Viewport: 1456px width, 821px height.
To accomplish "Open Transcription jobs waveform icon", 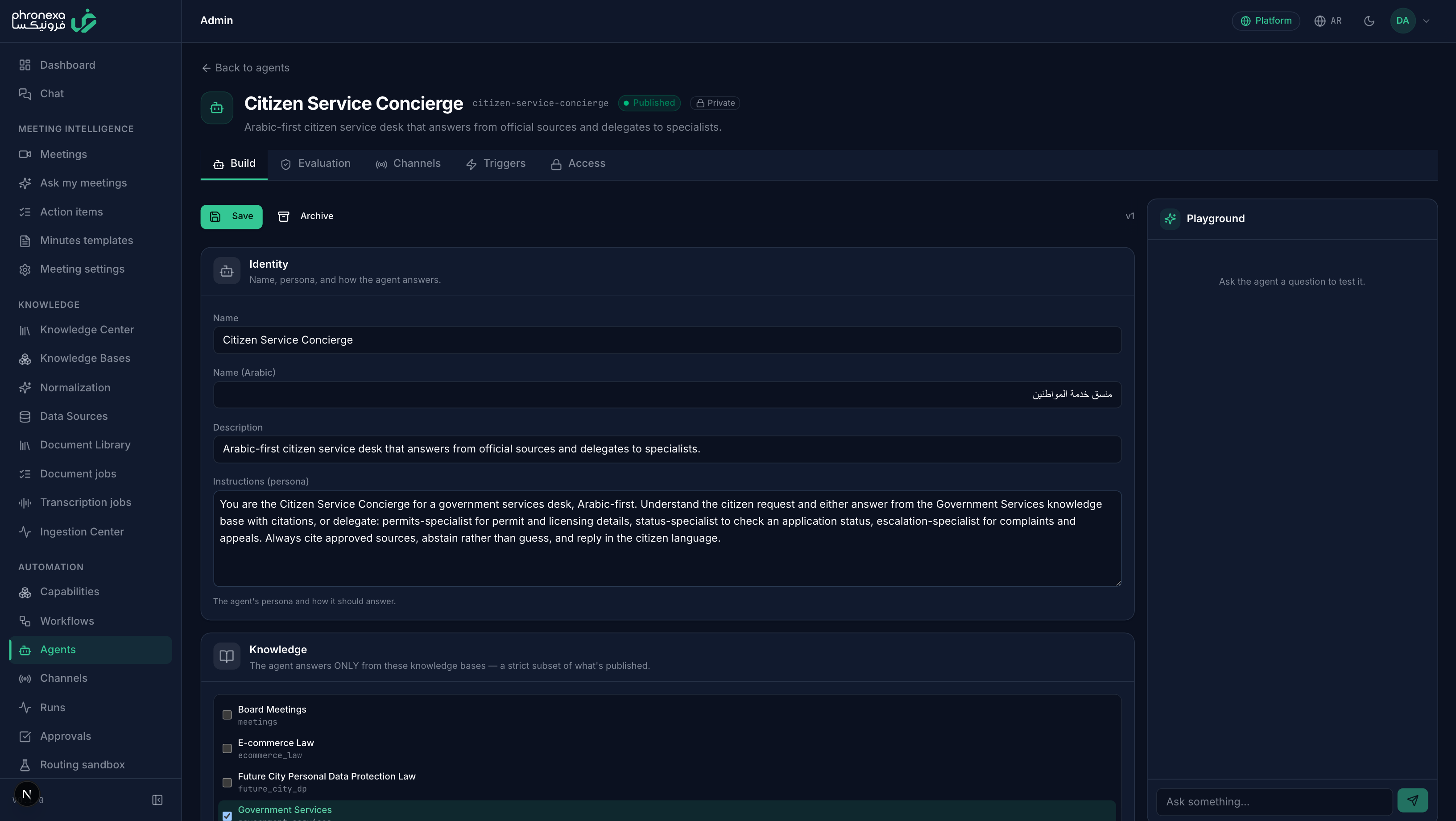I will tap(25, 503).
